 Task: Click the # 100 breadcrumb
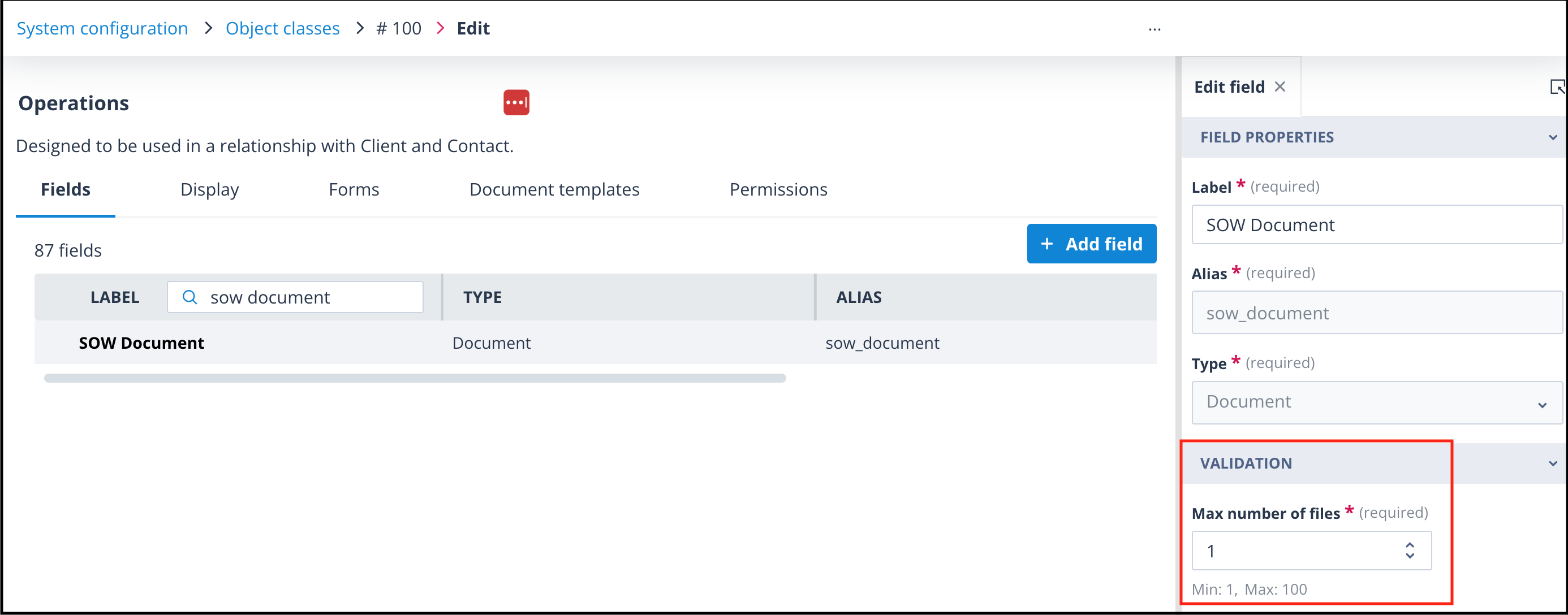point(399,29)
